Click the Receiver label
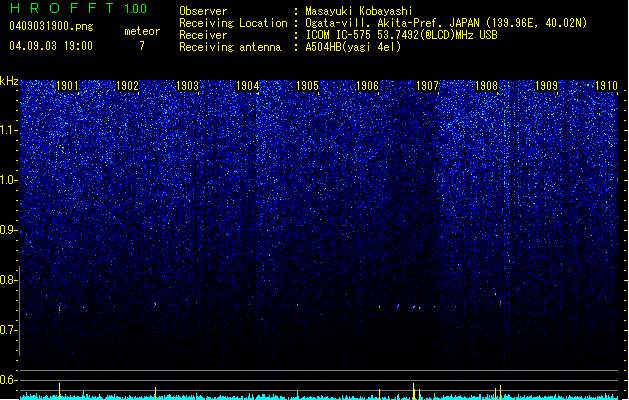The image size is (629, 400). click(203, 35)
